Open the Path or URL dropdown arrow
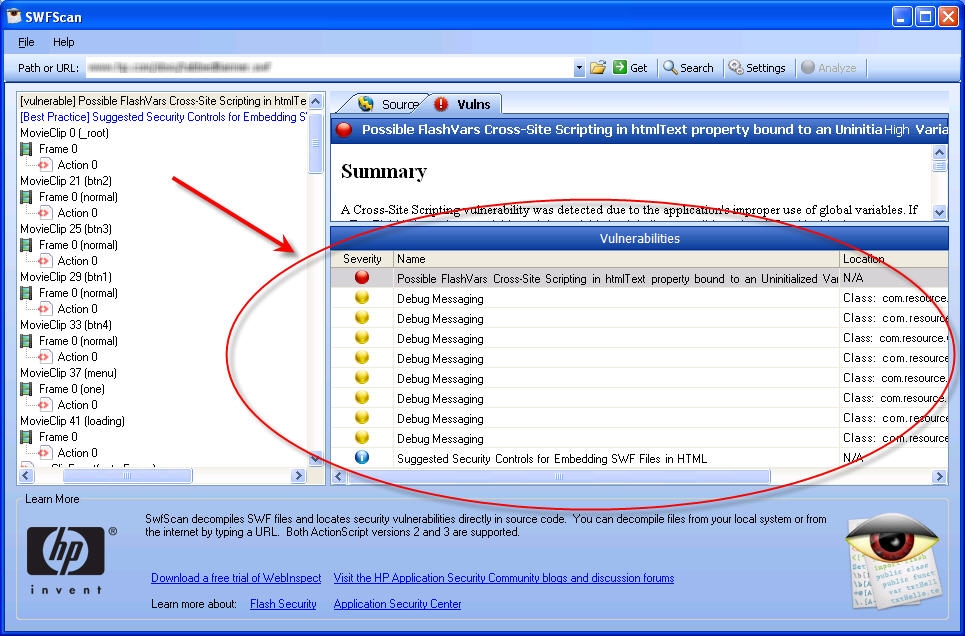The width and height of the screenshot is (965, 636). click(x=579, y=69)
